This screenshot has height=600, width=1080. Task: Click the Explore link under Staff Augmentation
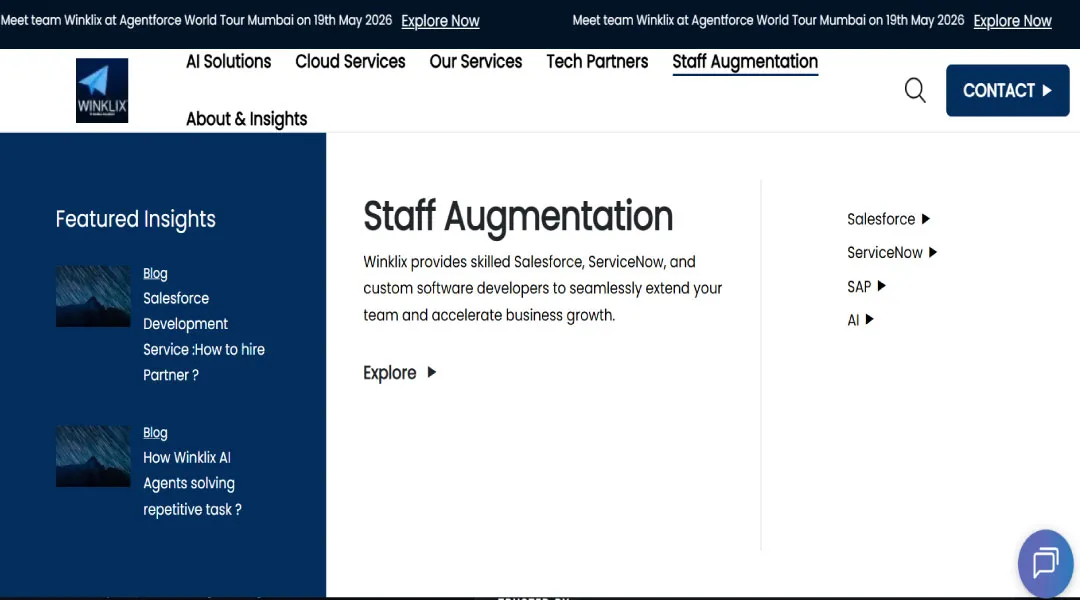tap(399, 373)
